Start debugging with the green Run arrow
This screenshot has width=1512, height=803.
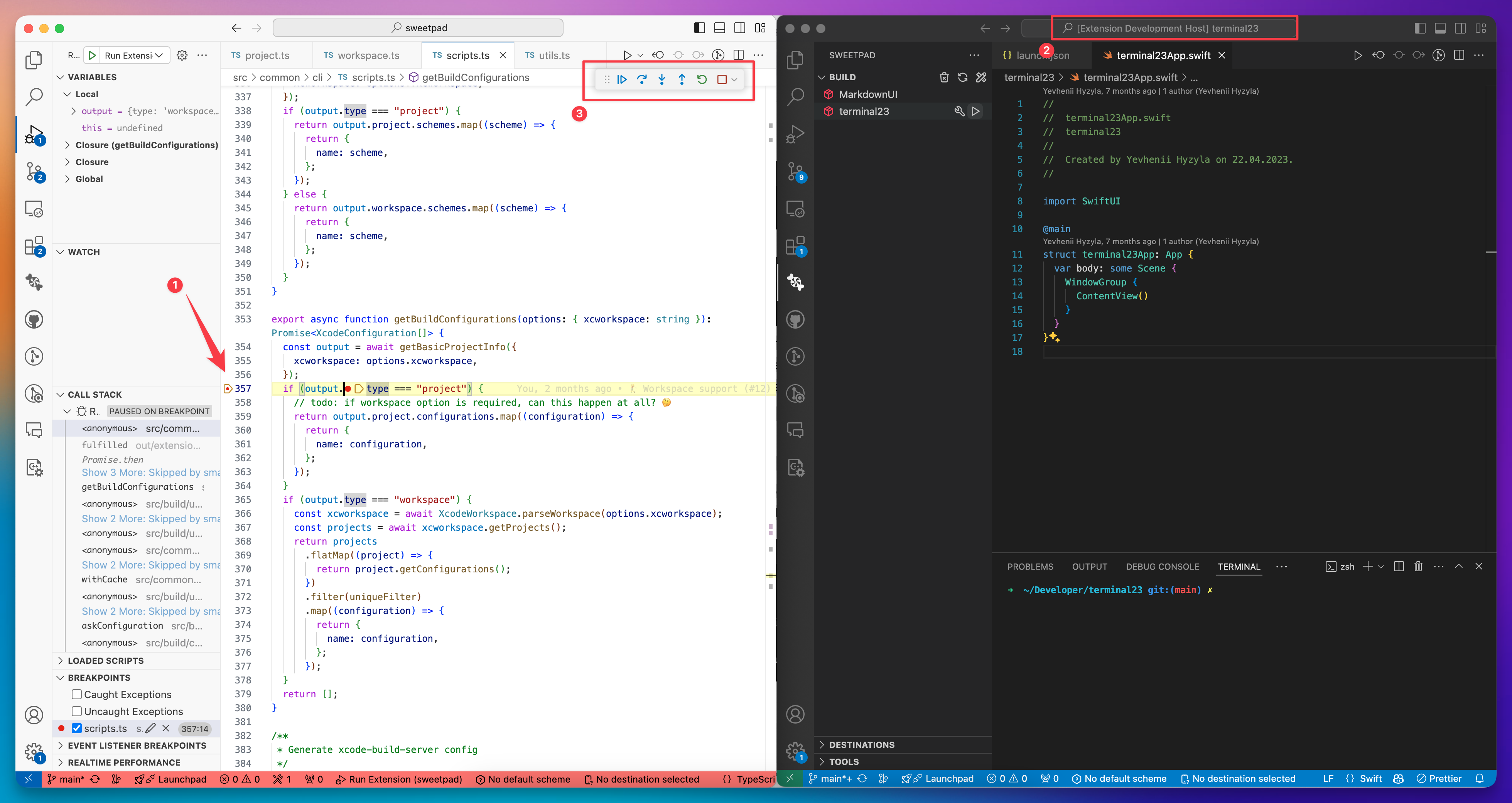(92, 55)
